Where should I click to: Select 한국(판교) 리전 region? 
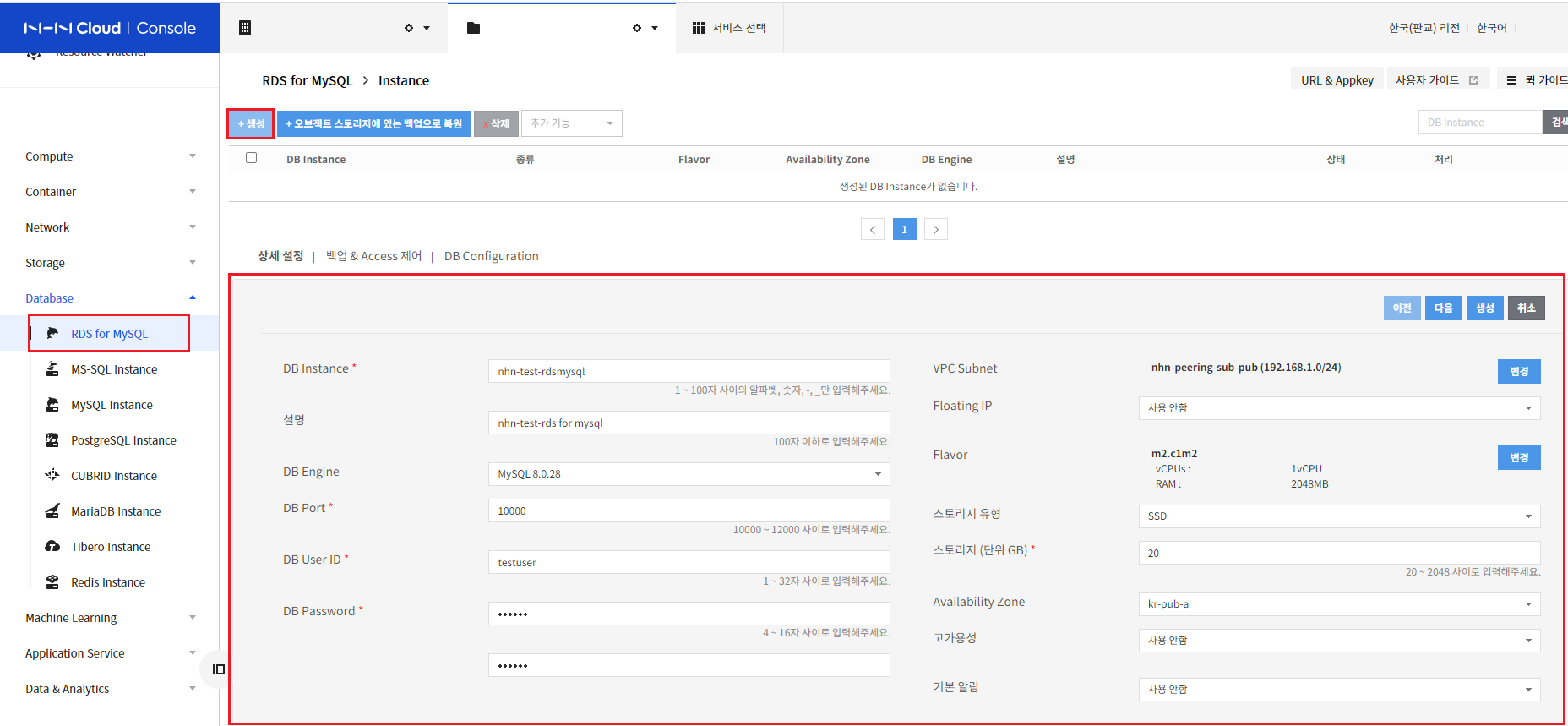point(1424,28)
